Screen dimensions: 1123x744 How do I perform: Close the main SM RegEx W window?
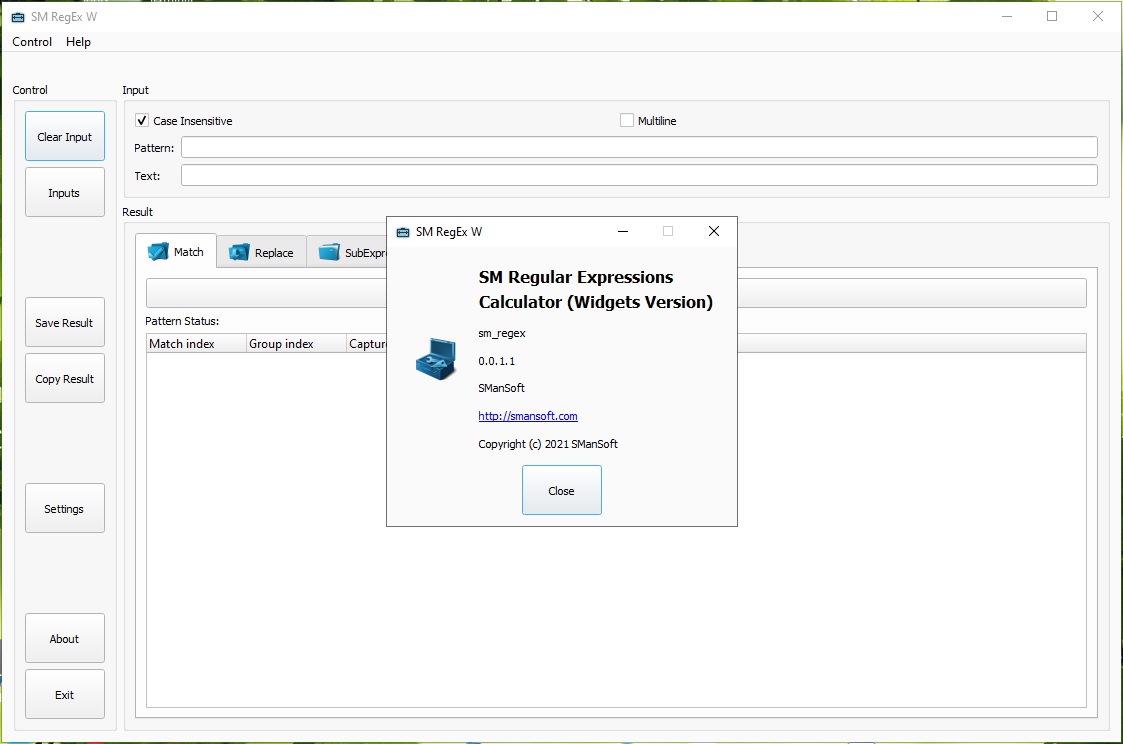(x=1097, y=16)
